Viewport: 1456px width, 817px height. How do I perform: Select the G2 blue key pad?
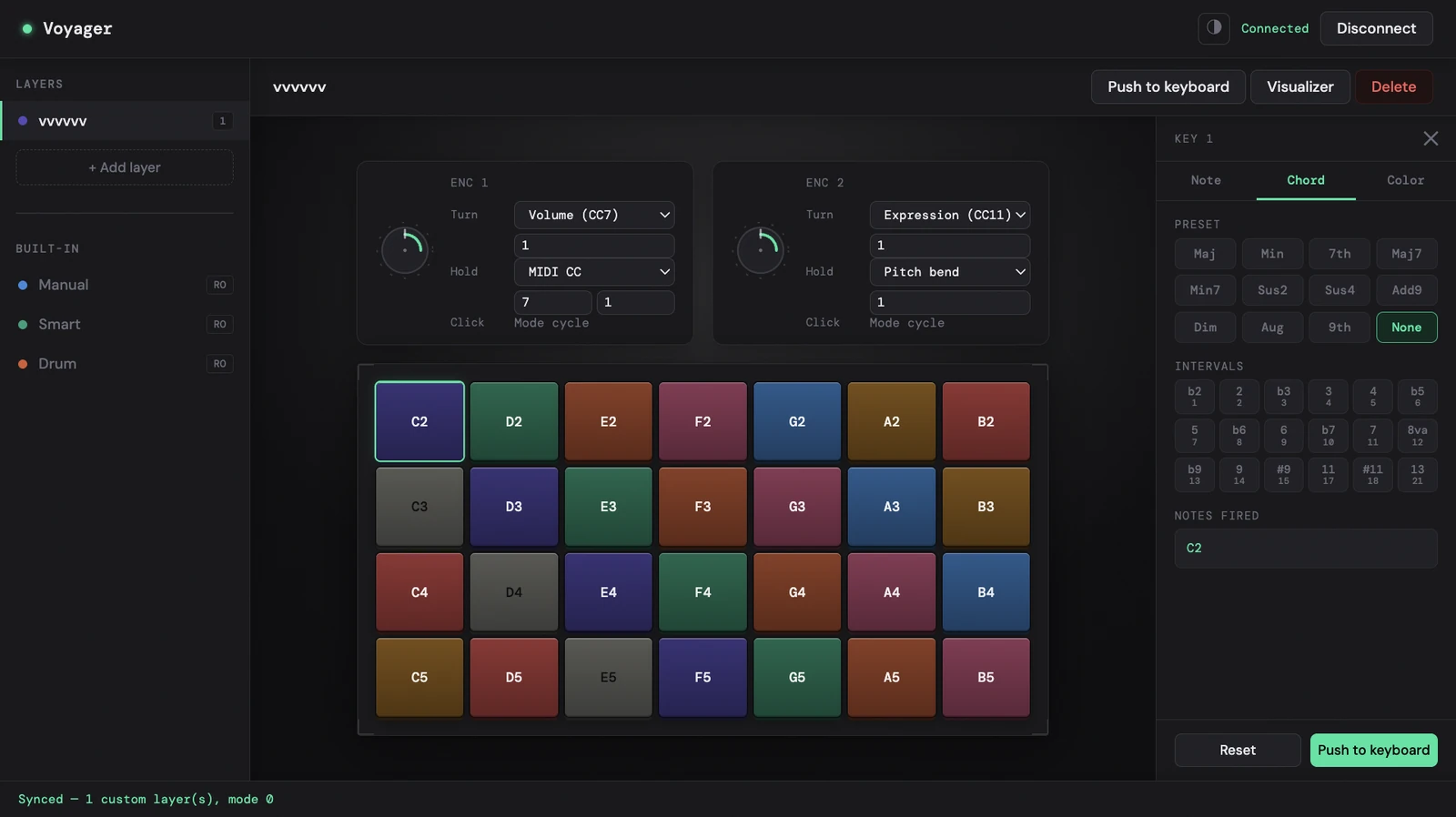[797, 421]
